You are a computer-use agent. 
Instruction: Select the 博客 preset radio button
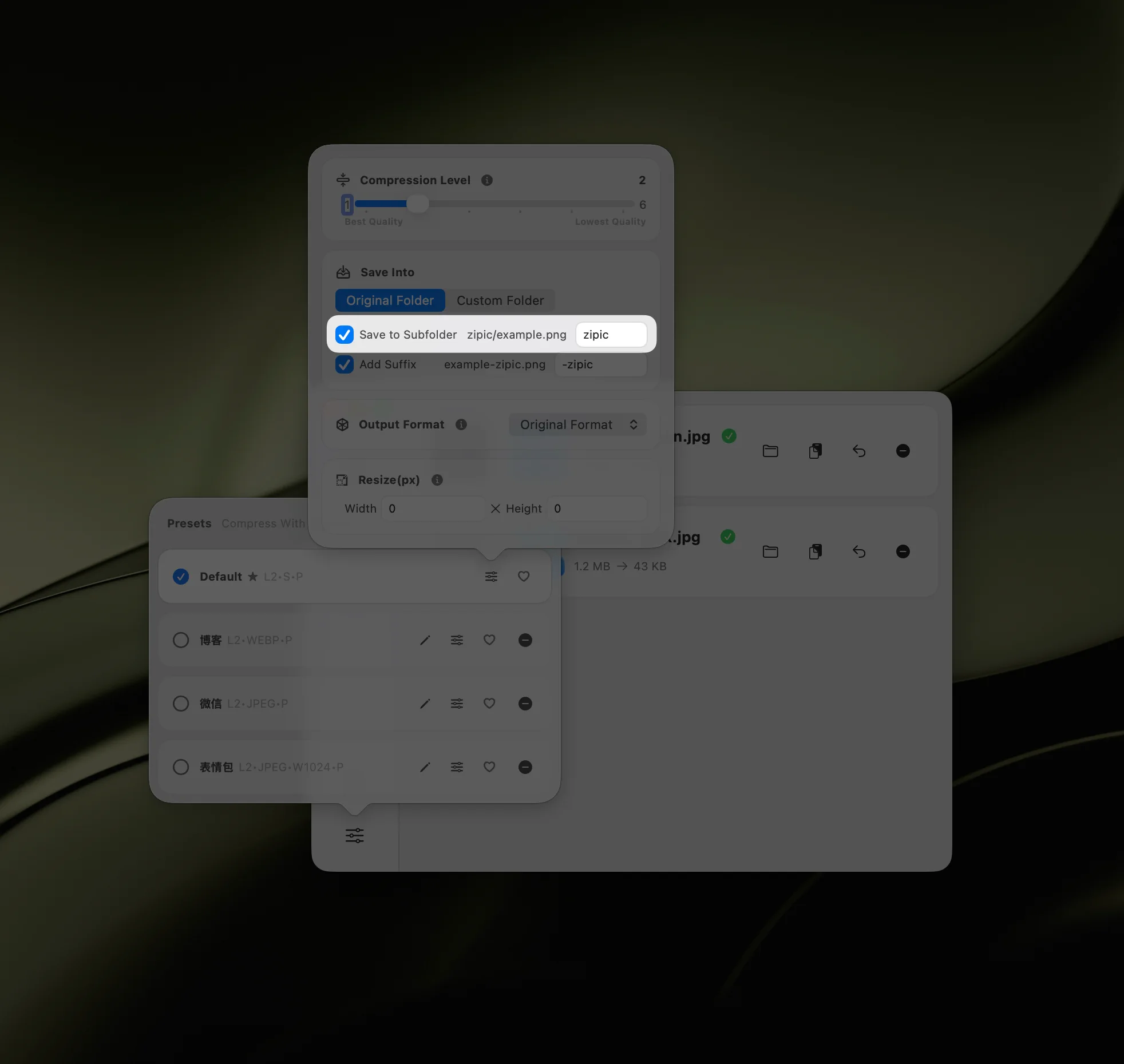pos(181,640)
